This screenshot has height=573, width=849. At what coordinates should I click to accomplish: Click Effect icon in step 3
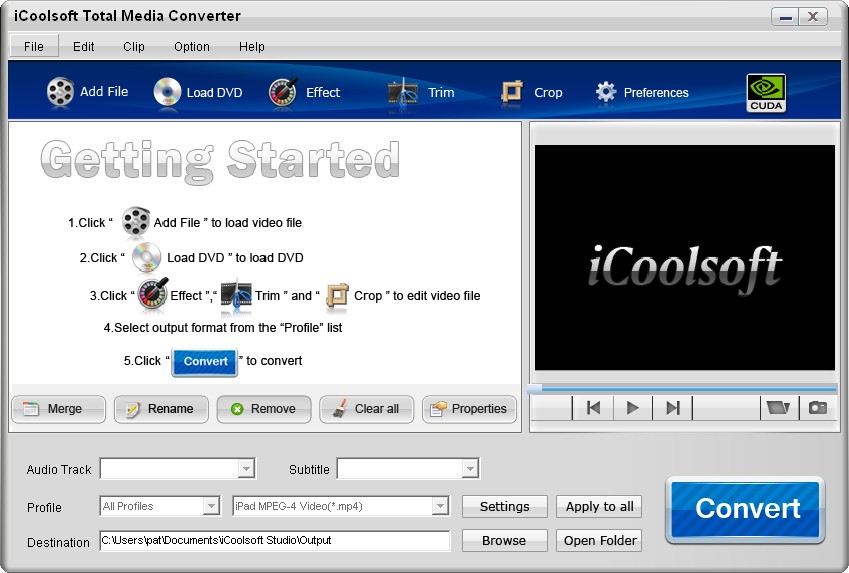click(153, 294)
